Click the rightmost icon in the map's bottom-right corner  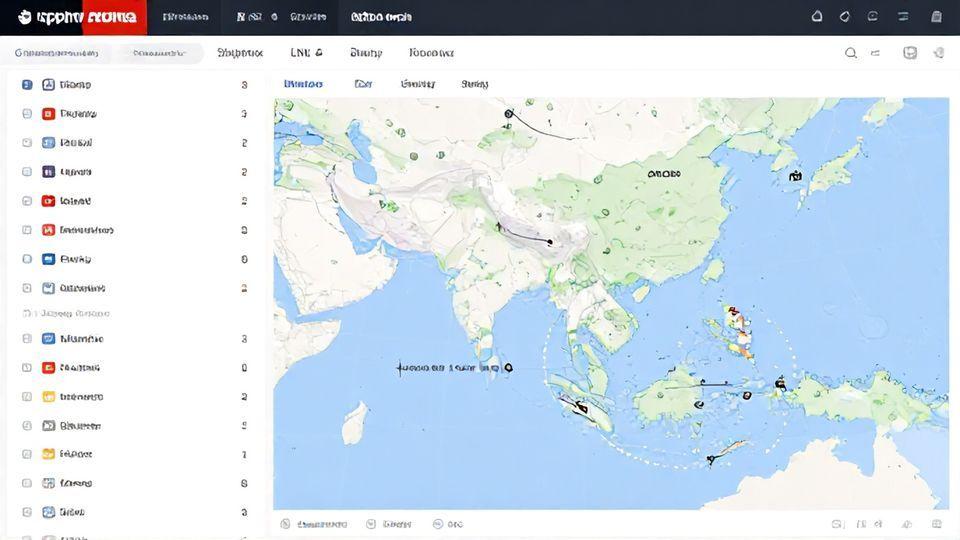(937, 524)
